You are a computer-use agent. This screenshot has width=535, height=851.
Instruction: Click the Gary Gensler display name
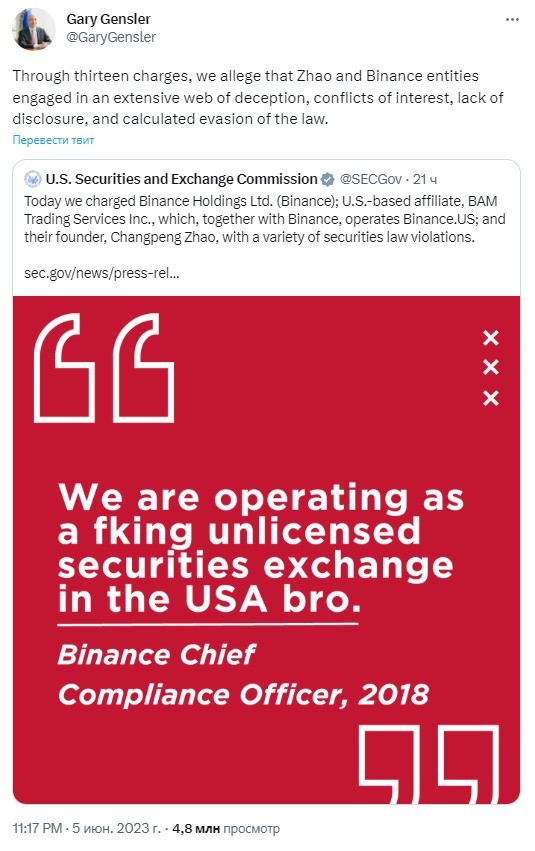[x=108, y=19]
